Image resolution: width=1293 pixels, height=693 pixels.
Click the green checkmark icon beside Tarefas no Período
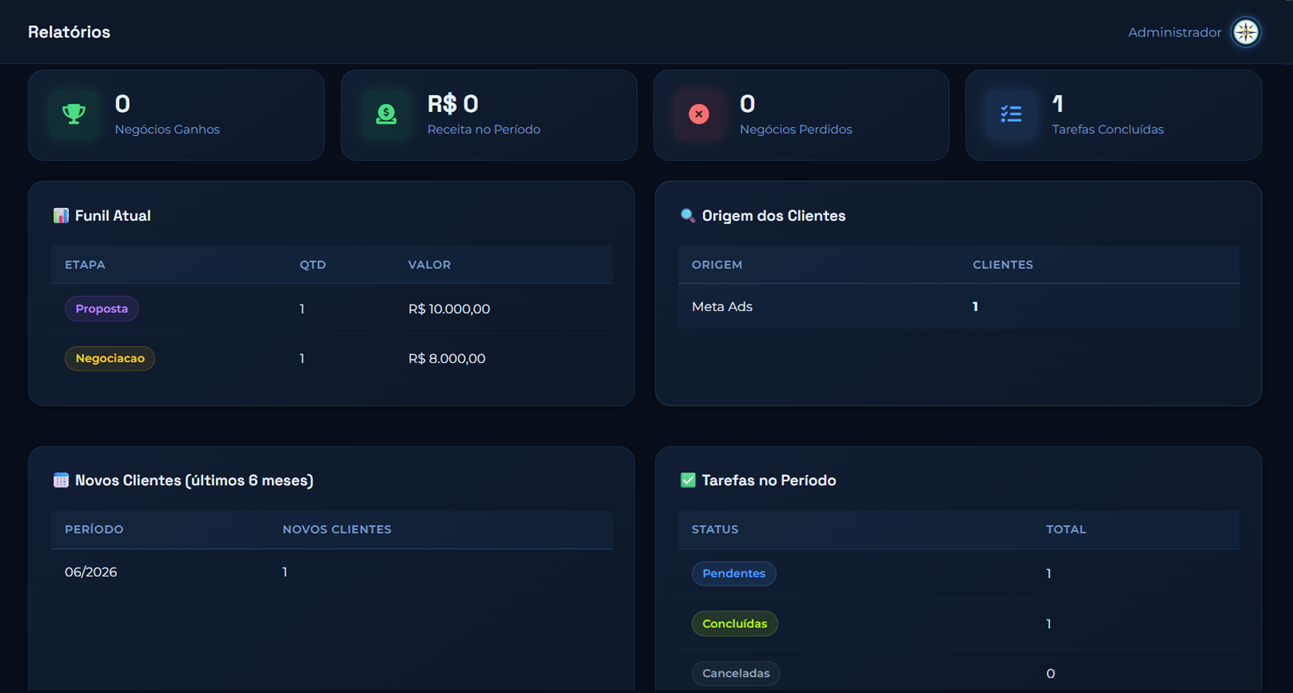click(688, 481)
